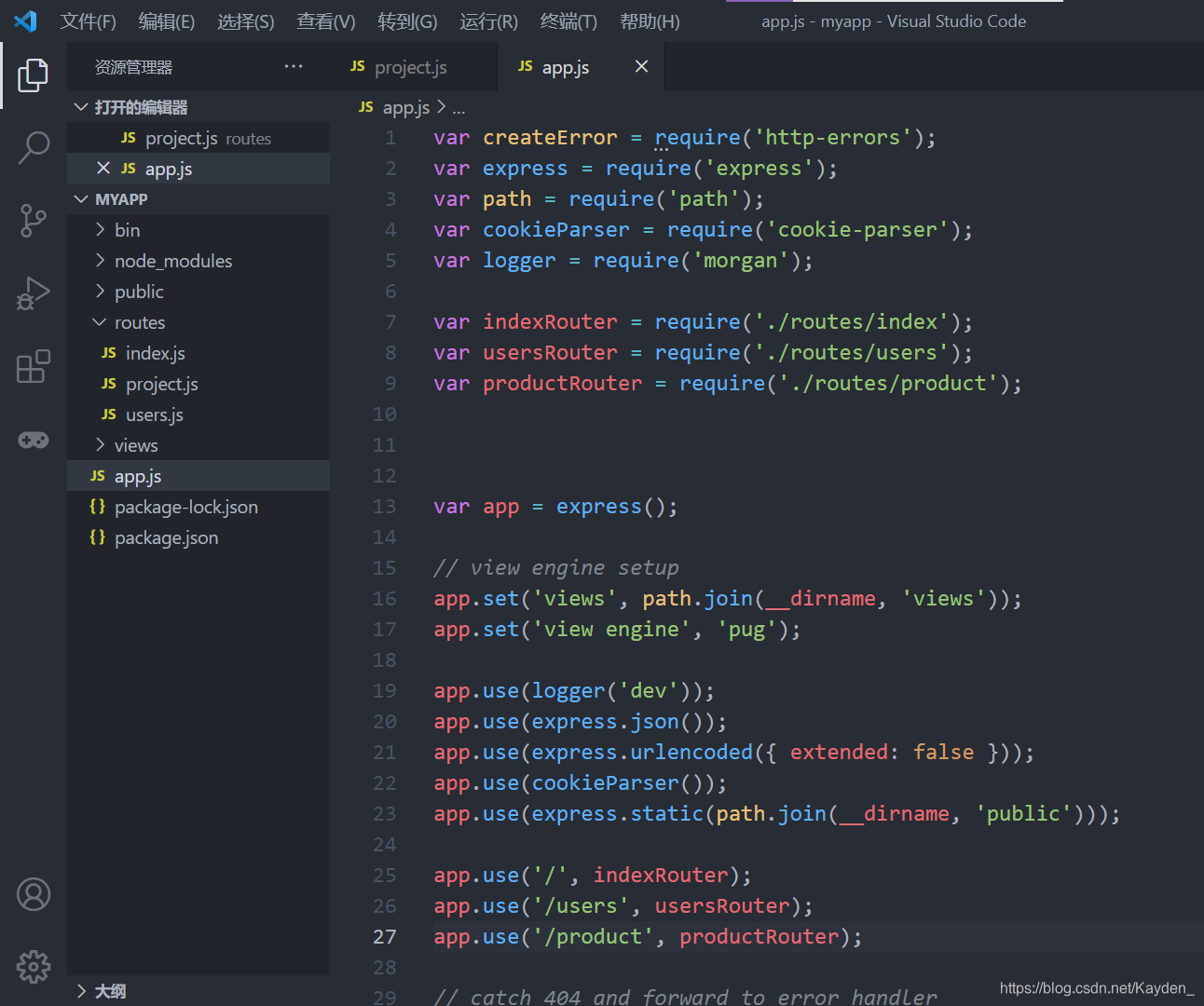Close app.js in the open editors list
The image size is (1204, 1006).
point(103,168)
